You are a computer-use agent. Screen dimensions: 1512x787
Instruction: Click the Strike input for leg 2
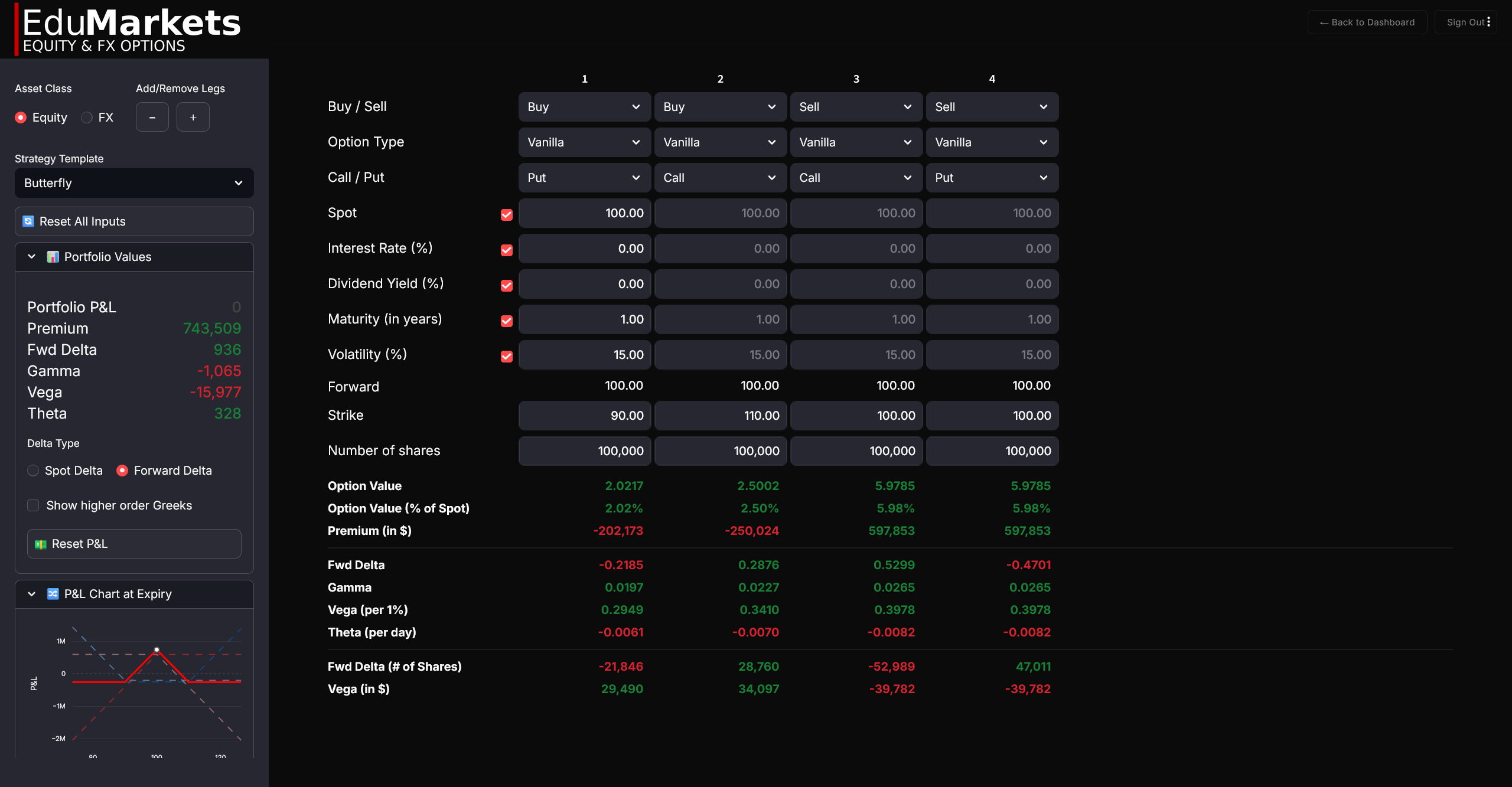[x=720, y=415]
